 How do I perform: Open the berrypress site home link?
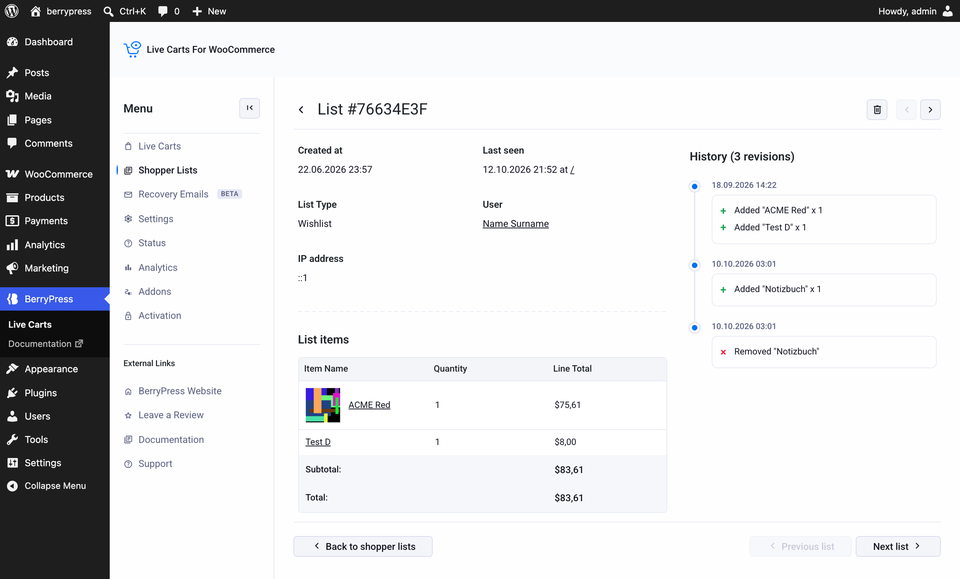(61, 11)
